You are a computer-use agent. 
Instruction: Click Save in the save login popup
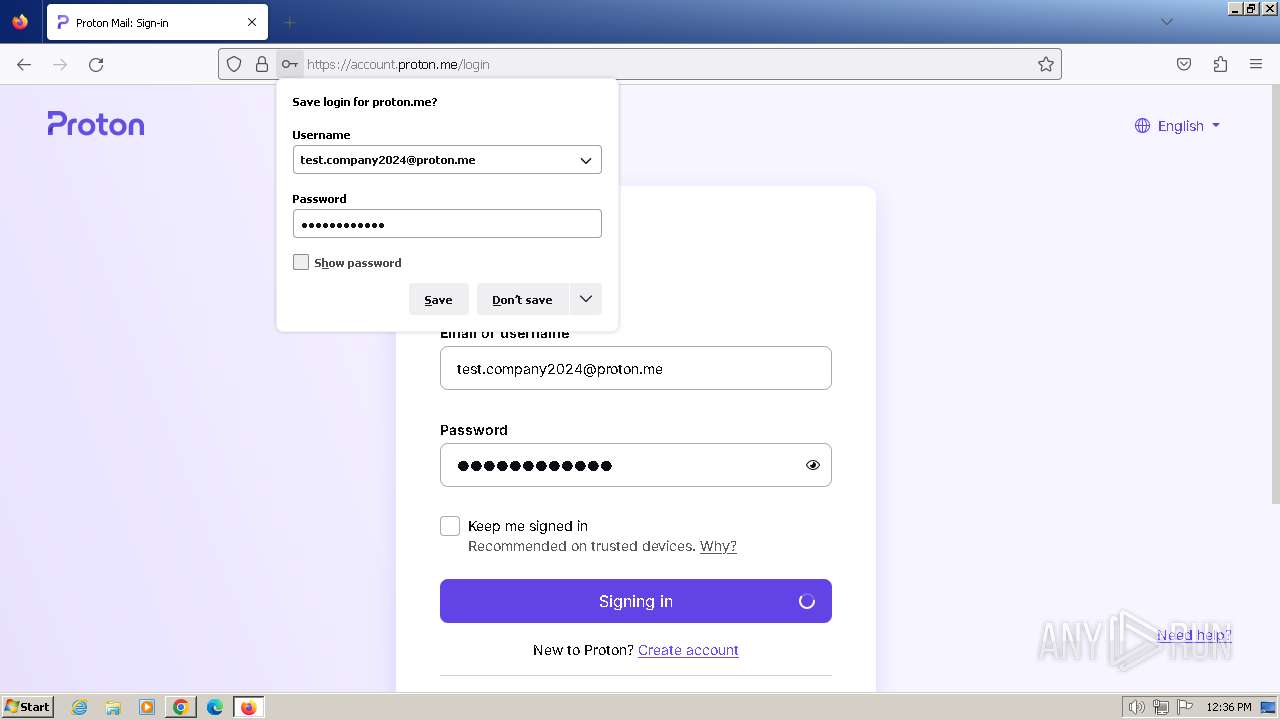point(438,299)
